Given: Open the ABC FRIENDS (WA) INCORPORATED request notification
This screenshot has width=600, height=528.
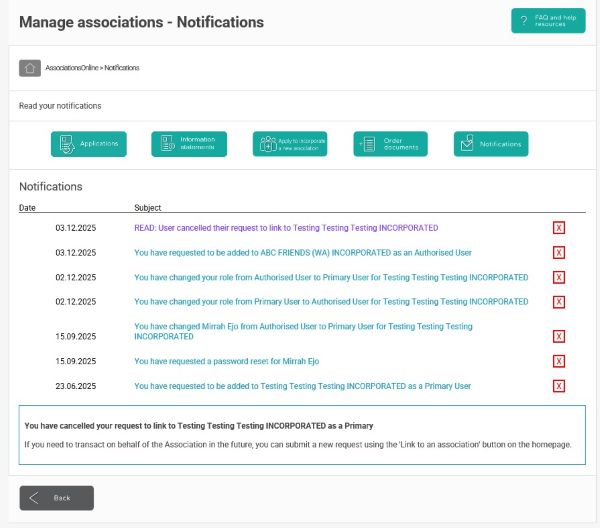Looking at the screenshot, I should coord(303,253).
